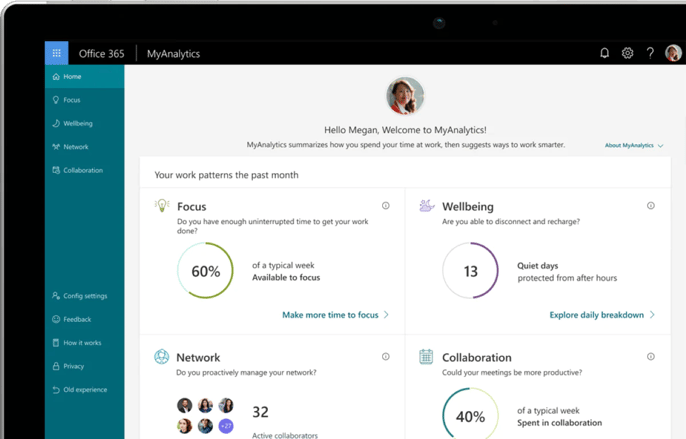Click the 60% focus progress ring
686x439 pixels.
205,271
